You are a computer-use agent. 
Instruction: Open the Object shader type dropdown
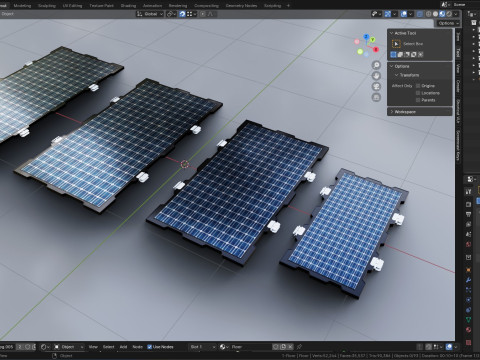pyautogui.click(x=69, y=347)
